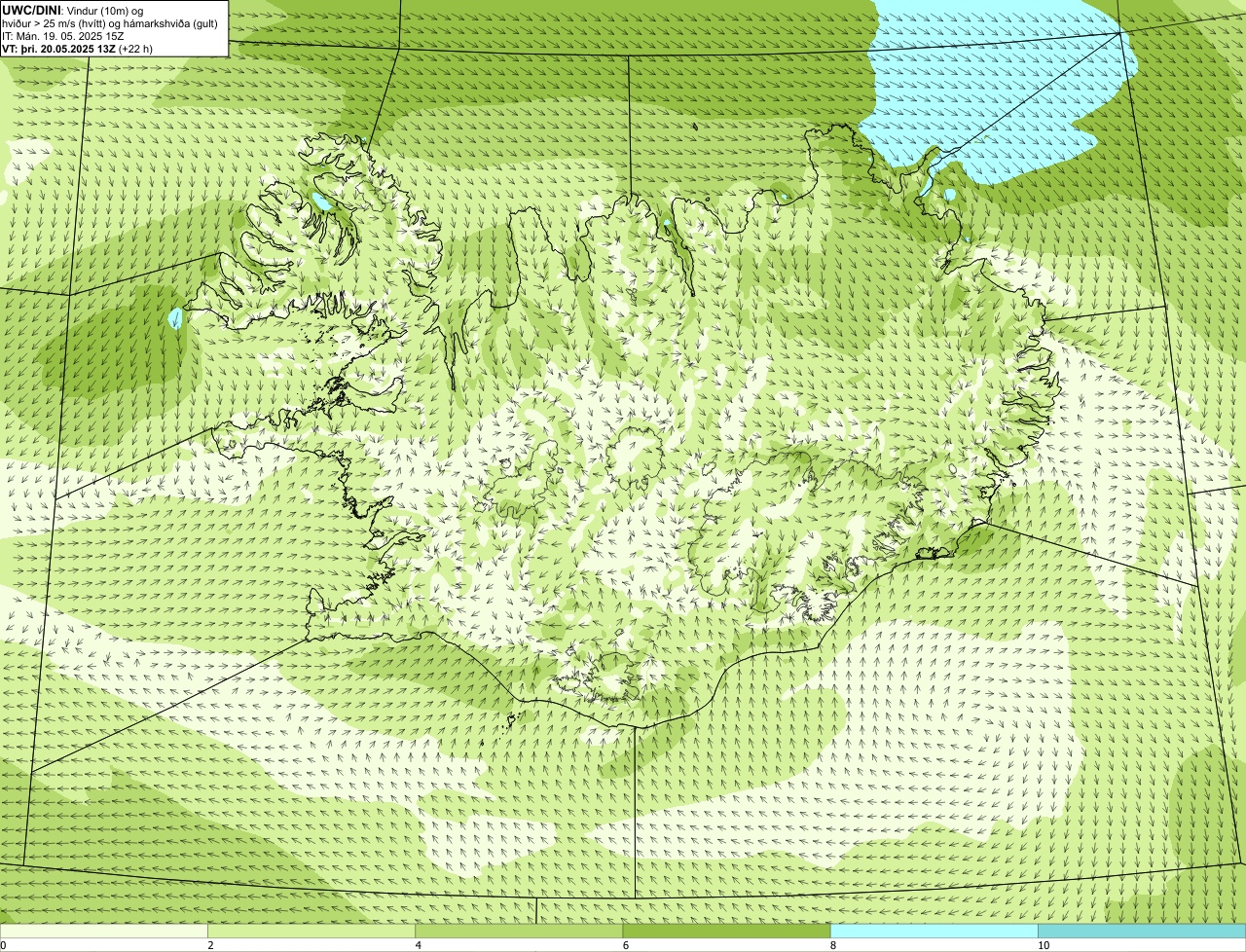Click the "VT: þri. 20.05.2025 13Z (+22 h)" line
This screenshot has width=1246, height=952.
tap(78, 49)
